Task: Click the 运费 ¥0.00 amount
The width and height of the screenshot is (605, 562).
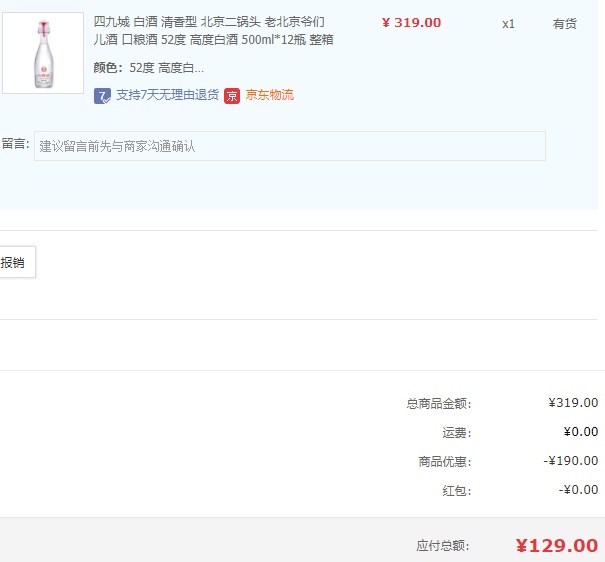Action: tap(581, 432)
